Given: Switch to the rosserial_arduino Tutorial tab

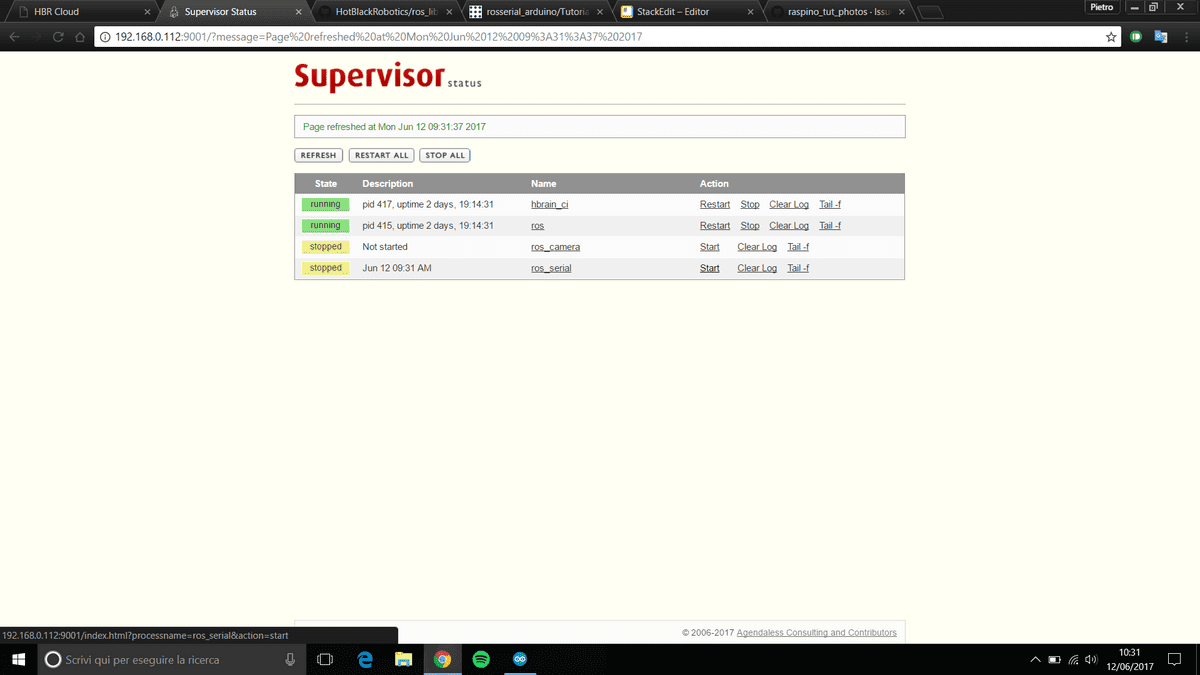Looking at the screenshot, I should pos(530,13).
